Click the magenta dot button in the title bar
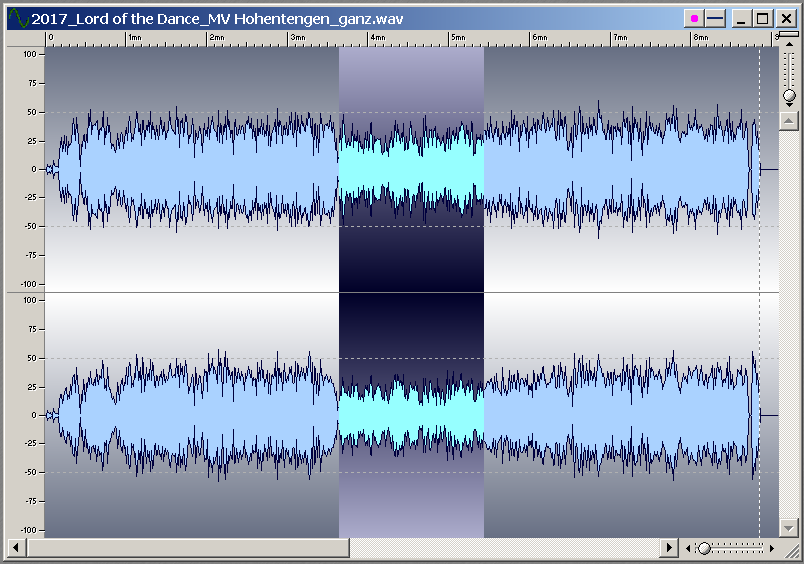Screen dimensions: 804x564 click(694, 19)
